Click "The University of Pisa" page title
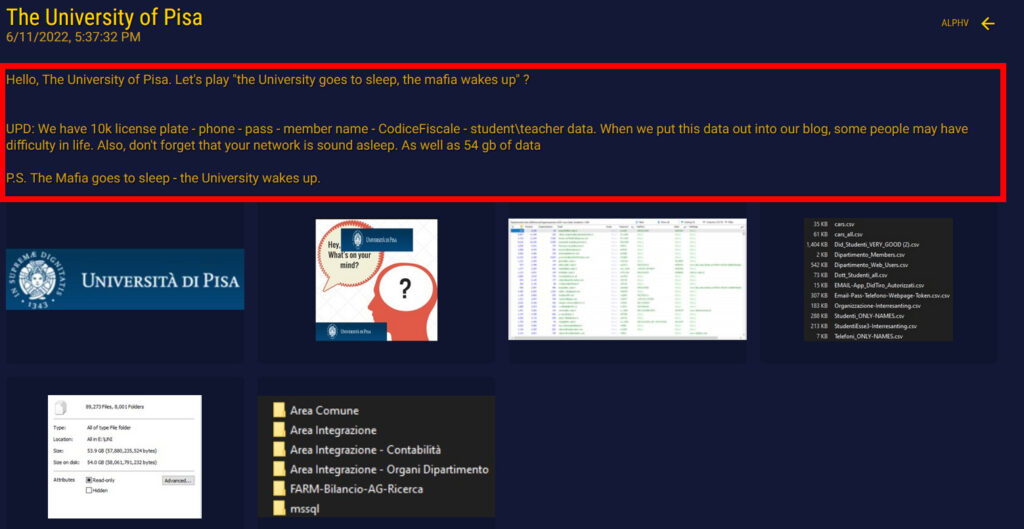The width and height of the screenshot is (1024, 529). 104,17
